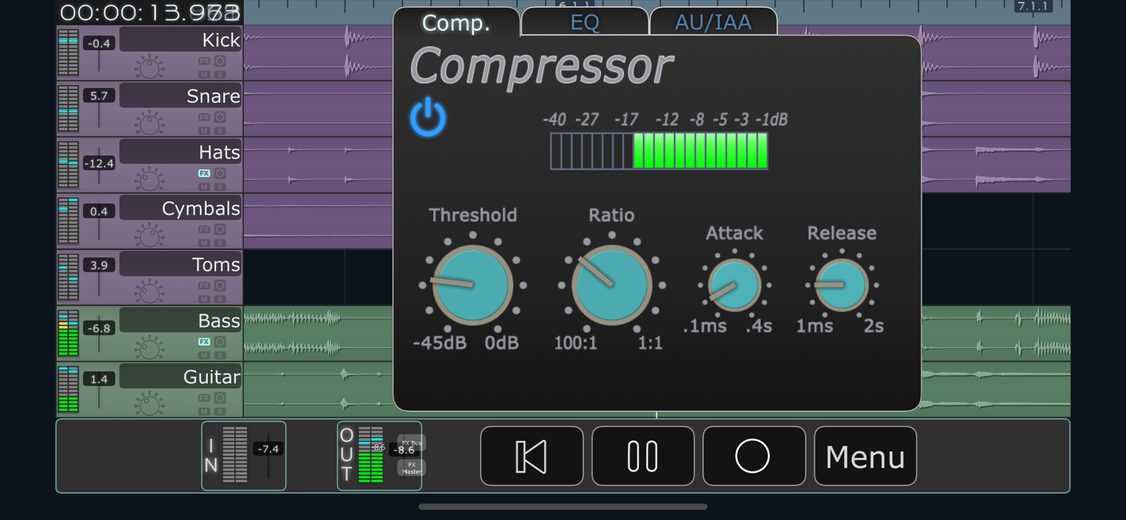Solo the Cymbals track

[220, 243]
